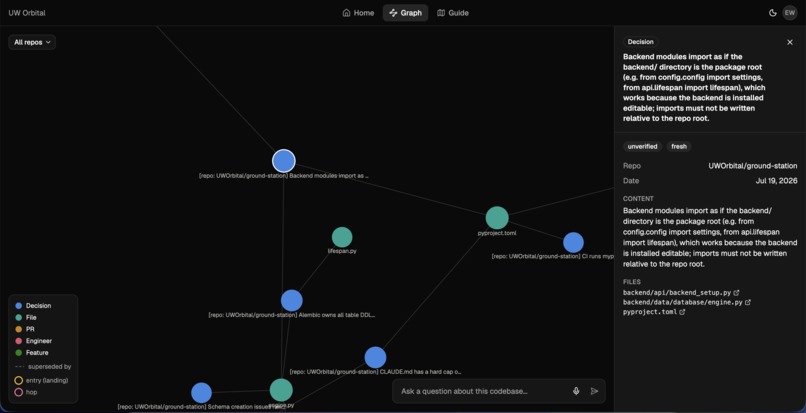Select the CI runs myp decision node
The width and height of the screenshot is (806, 413).
click(573, 243)
